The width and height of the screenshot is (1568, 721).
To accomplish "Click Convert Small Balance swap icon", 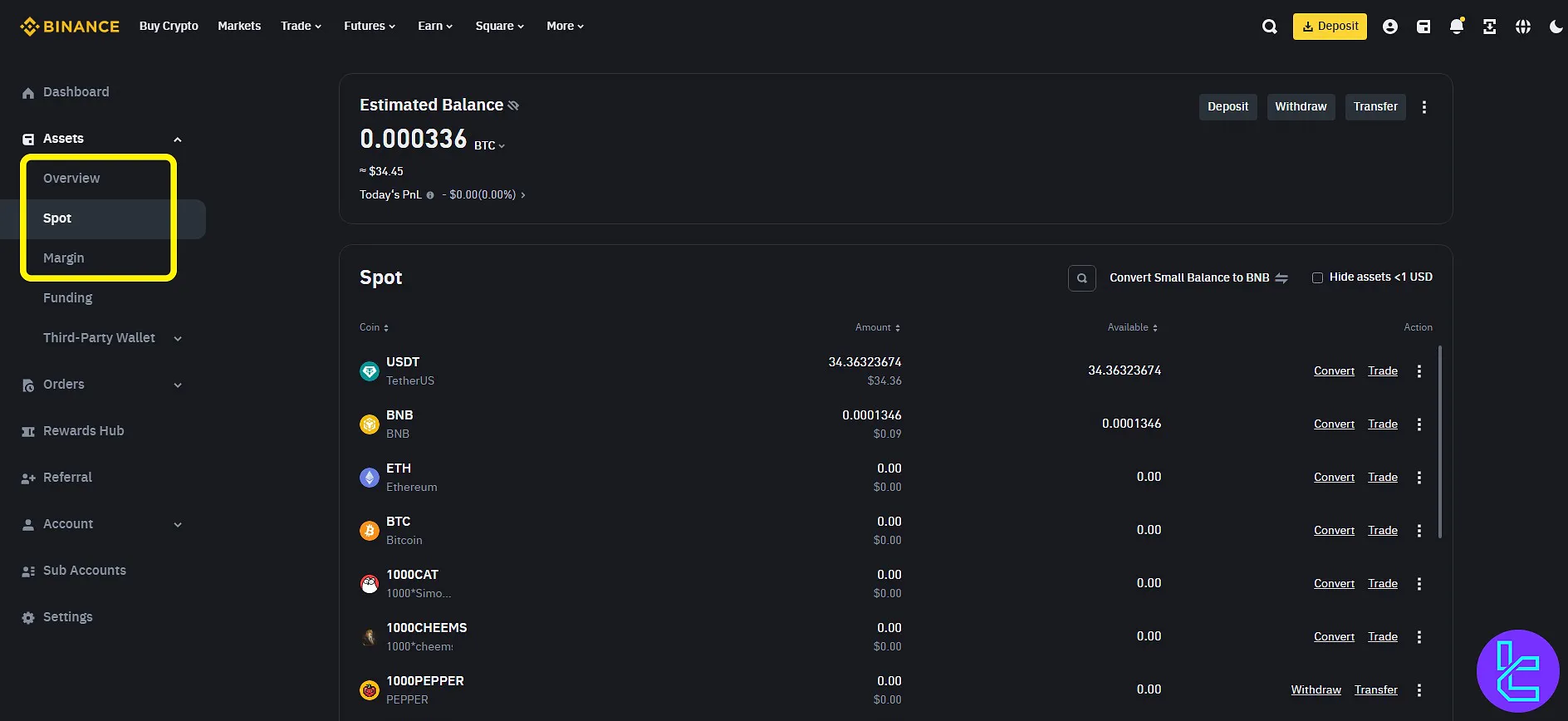I will (x=1281, y=278).
